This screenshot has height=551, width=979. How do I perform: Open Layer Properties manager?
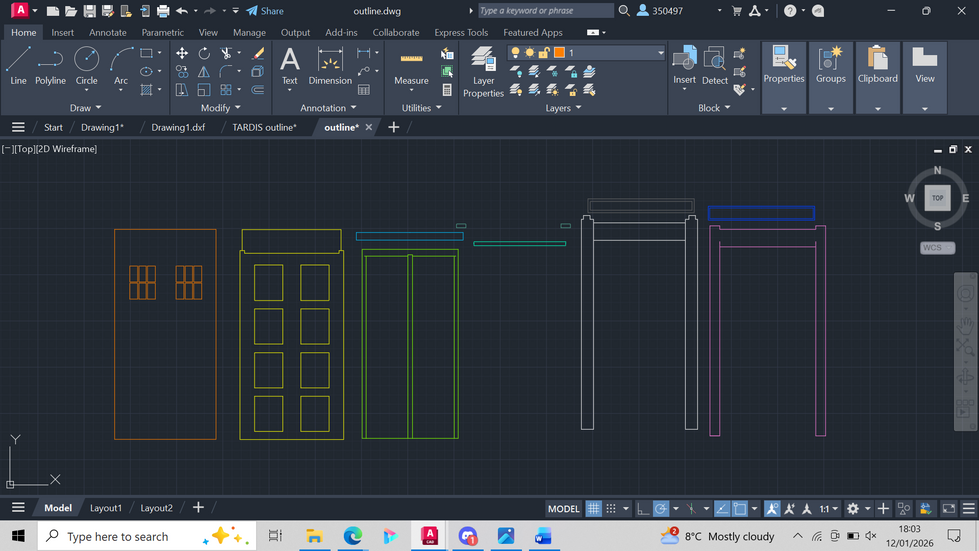(483, 72)
